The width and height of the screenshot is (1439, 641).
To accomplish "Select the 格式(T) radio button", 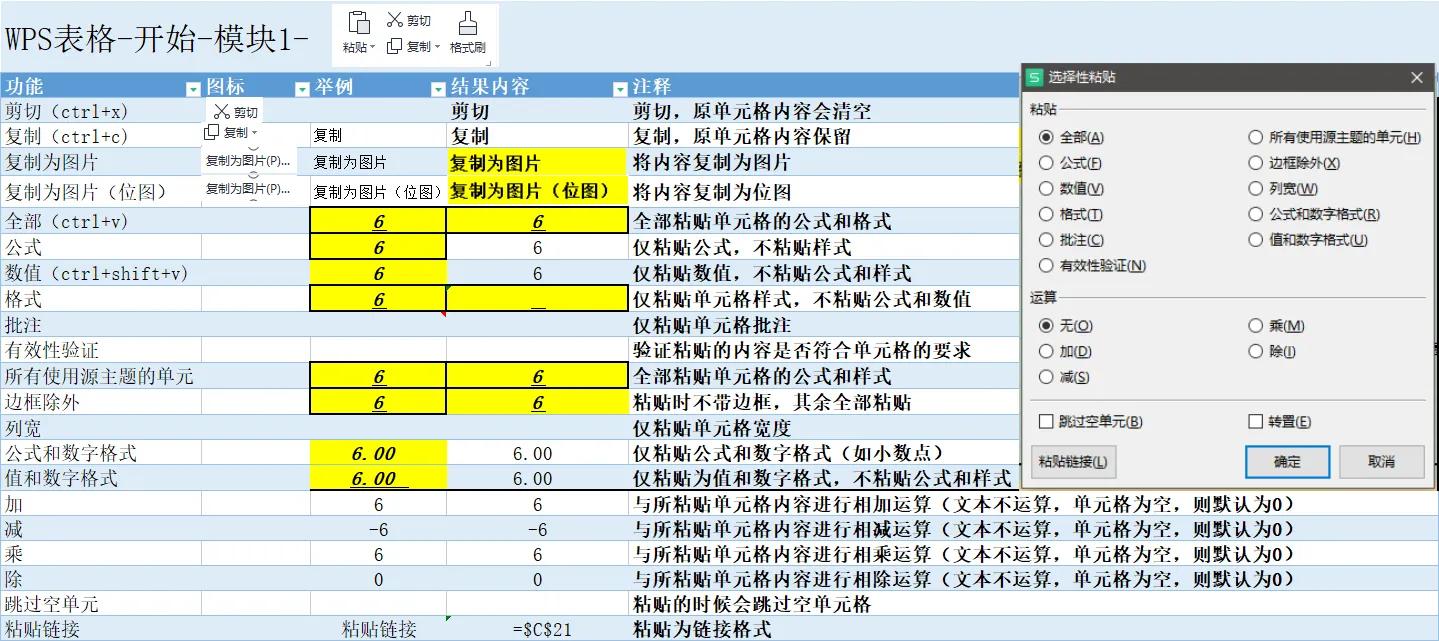I will point(1046,214).
